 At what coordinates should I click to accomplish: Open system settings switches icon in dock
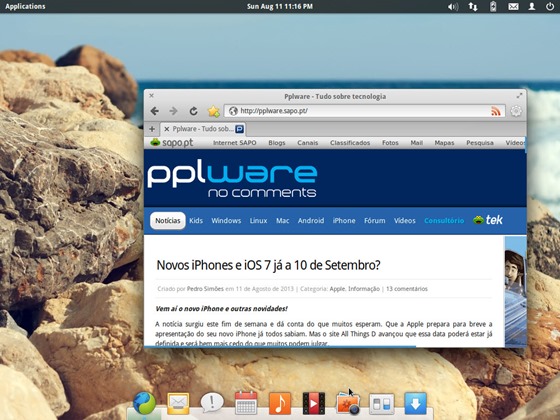[381, 404]
